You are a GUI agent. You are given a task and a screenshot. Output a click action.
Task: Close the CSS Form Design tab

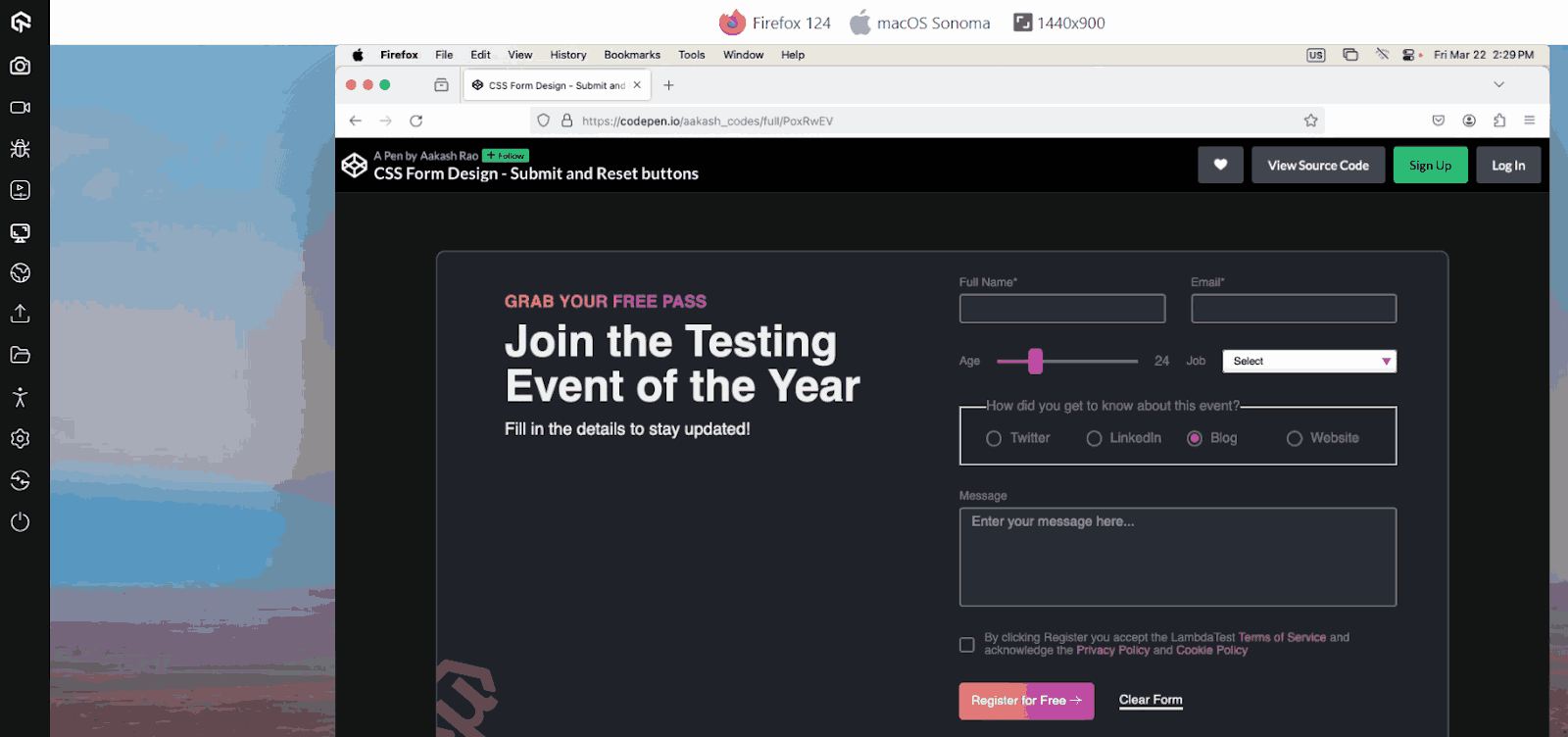point(637,85)
